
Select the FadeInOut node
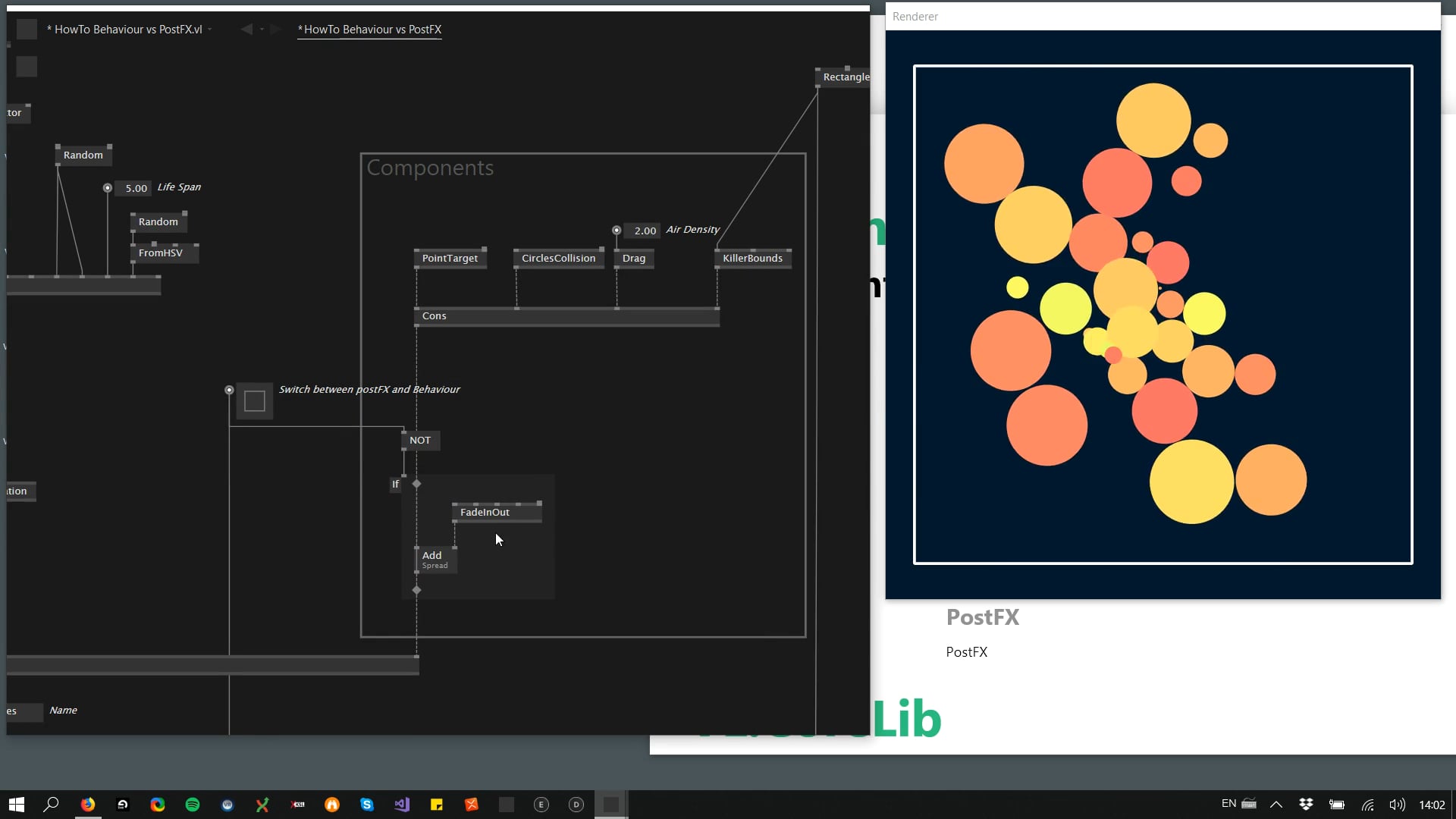485,513
